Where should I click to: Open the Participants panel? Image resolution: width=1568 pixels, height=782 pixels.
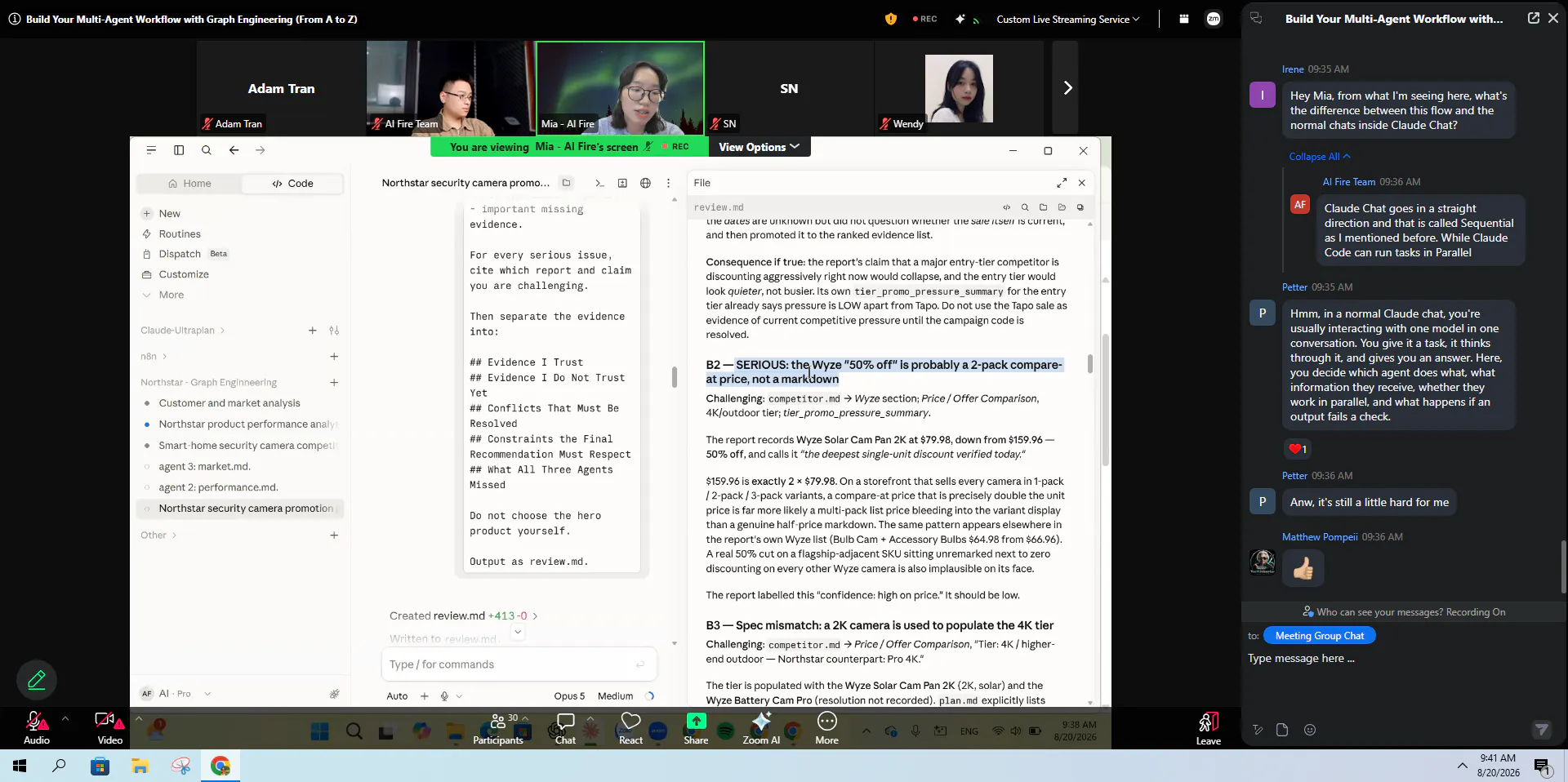coord(497,728)
